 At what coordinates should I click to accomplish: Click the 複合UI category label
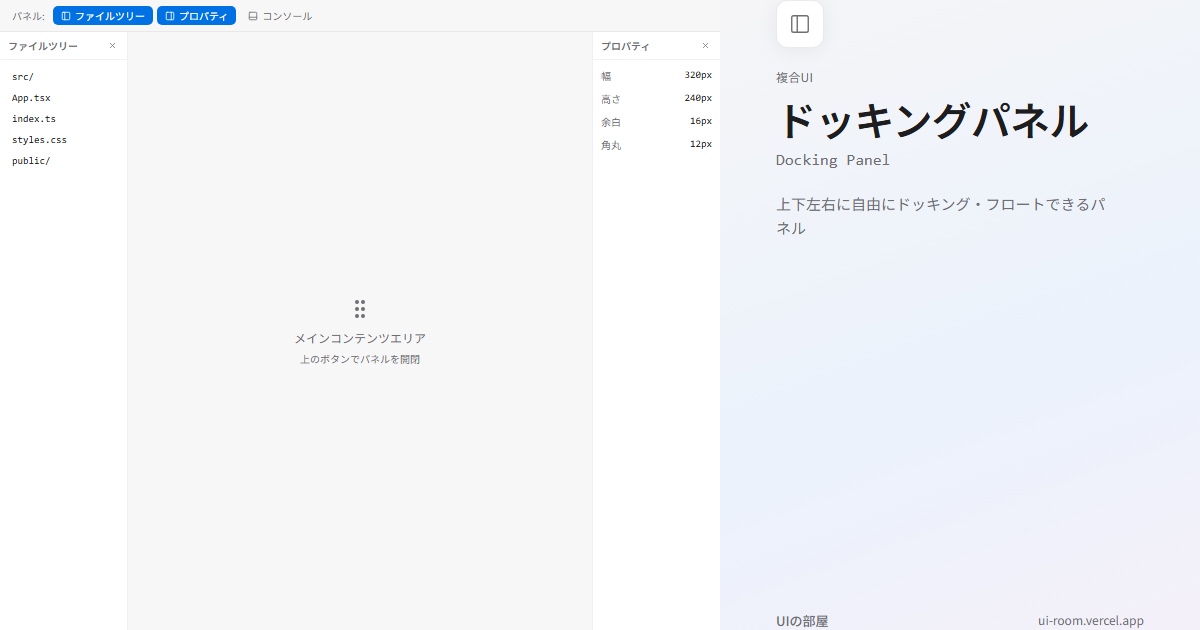[794, 78]
